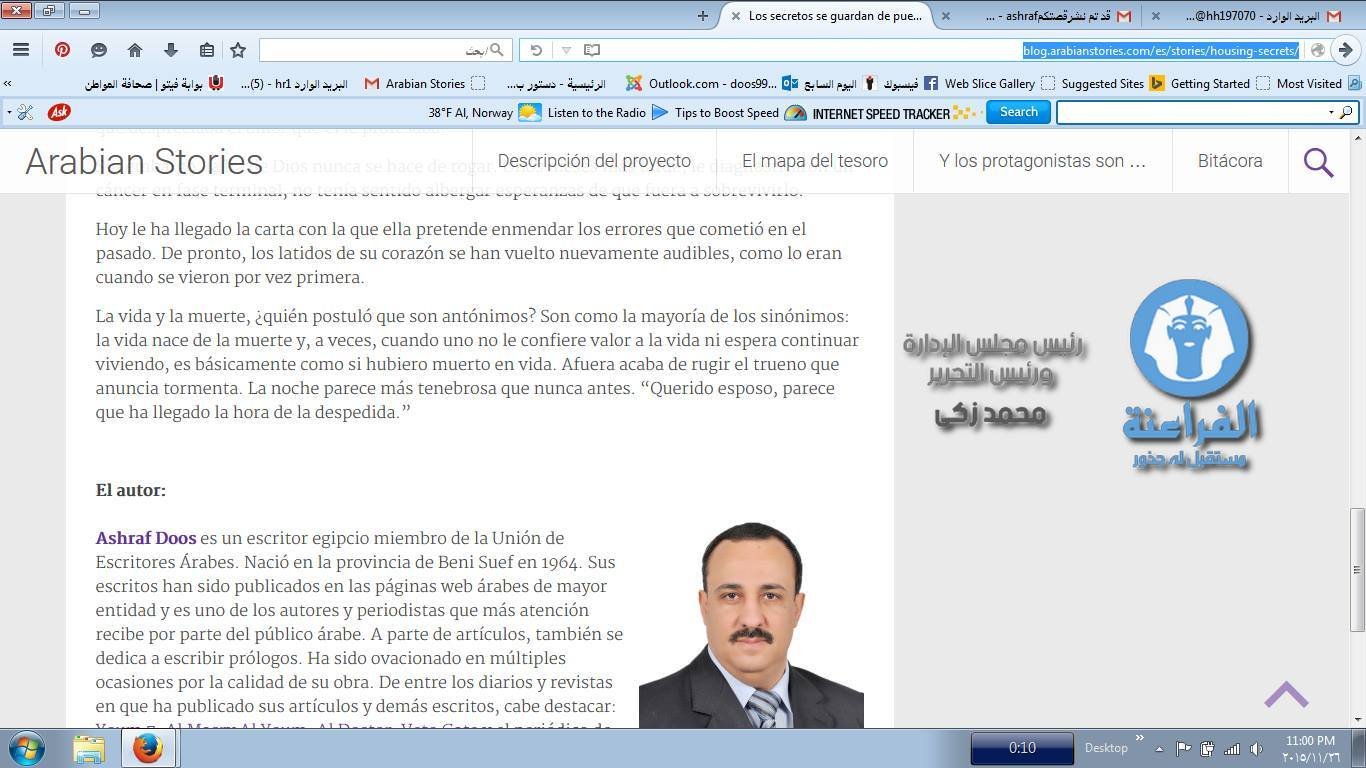Click the Pinterest toolbar icon

(62, 50)
